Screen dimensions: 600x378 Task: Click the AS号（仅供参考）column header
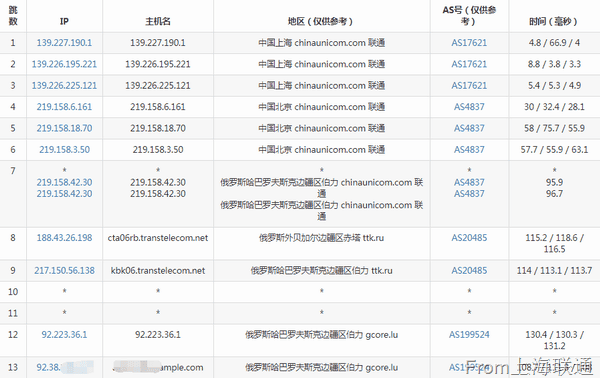[x=469, y=16]
